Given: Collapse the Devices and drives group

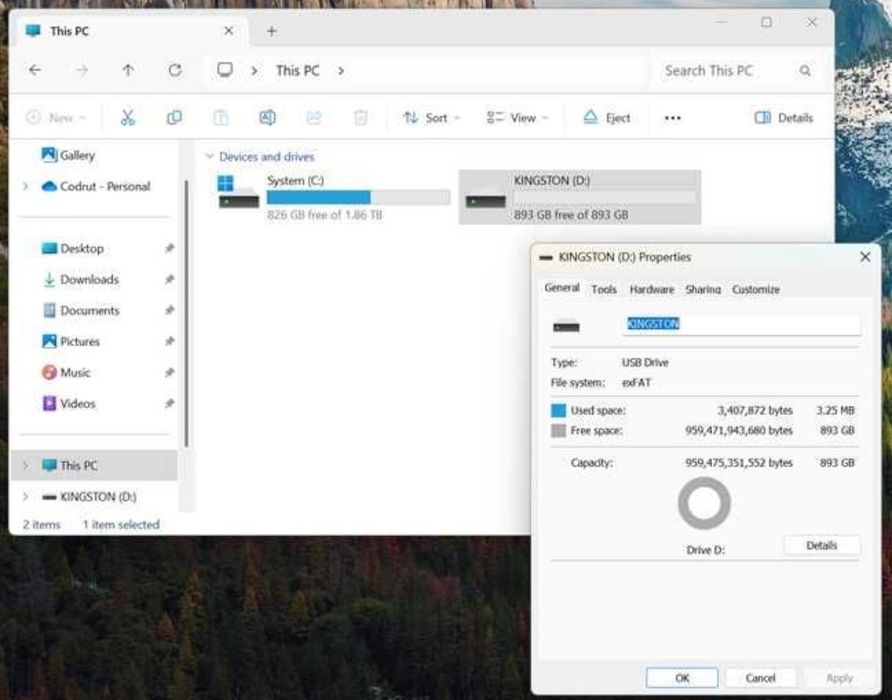Looking at the screenshot, I should pyautogui.click(x=209, y=157).
